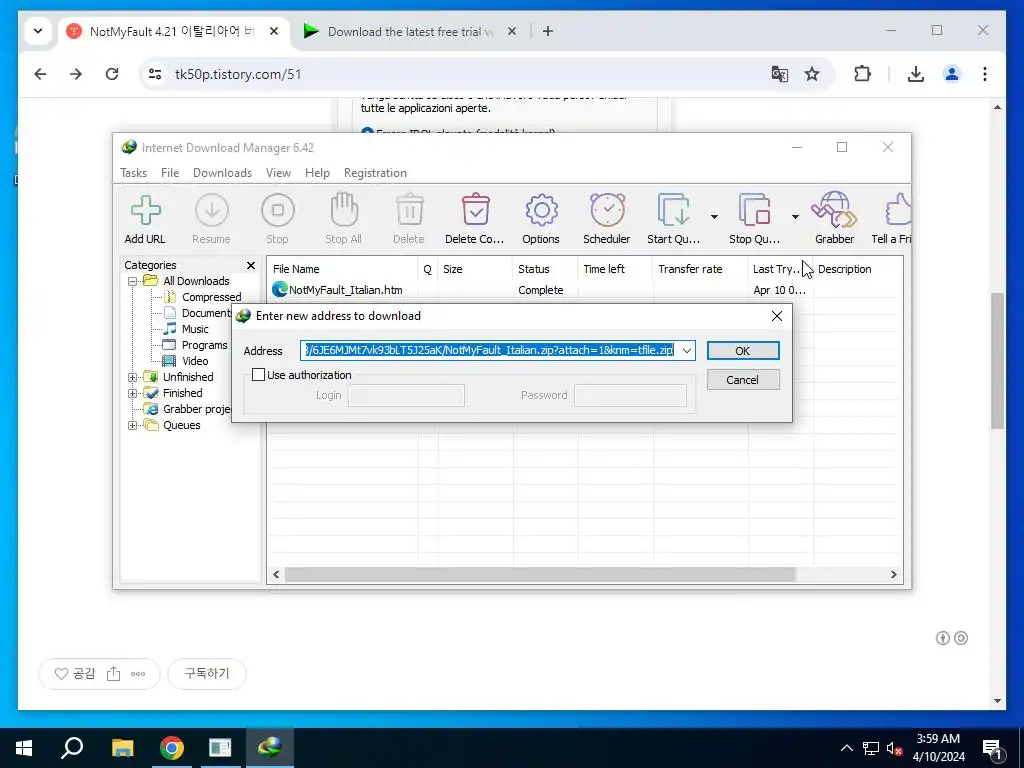The width and height of the screenshot is (1024, 768).
Task: Expand the Finished category node
Action: click(133, 393)
